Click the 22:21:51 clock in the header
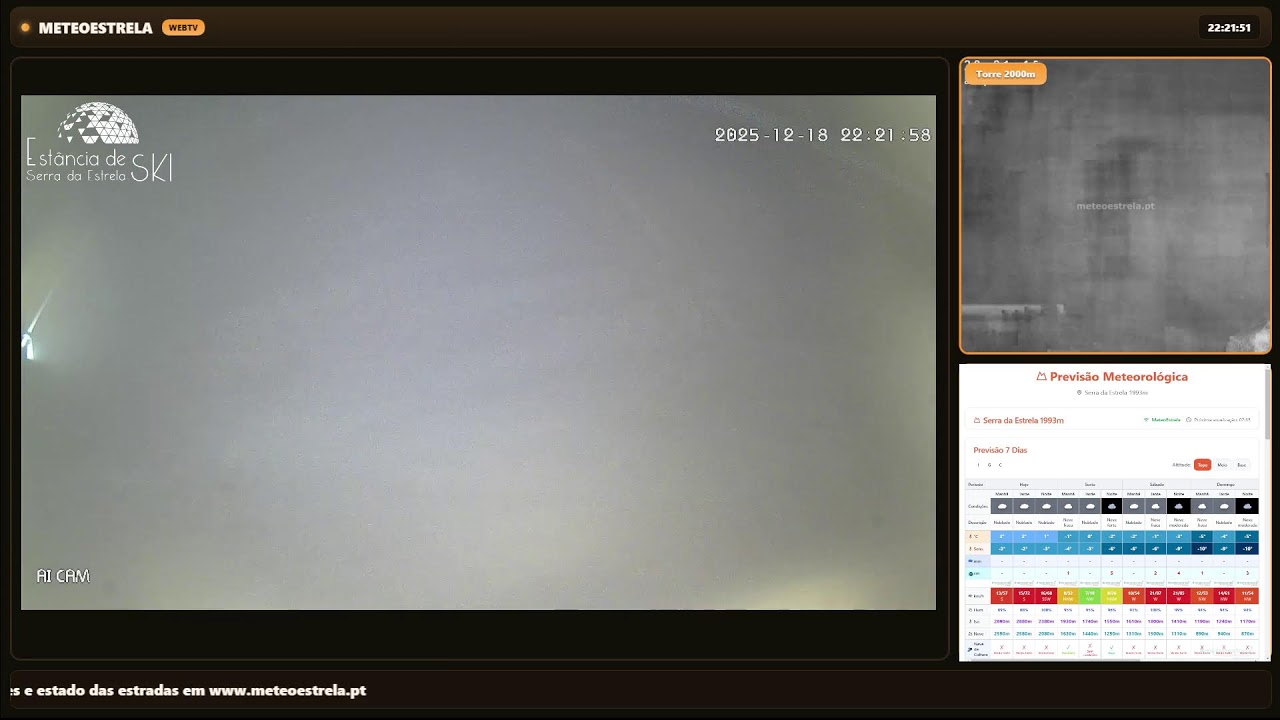 [1229, 28]
